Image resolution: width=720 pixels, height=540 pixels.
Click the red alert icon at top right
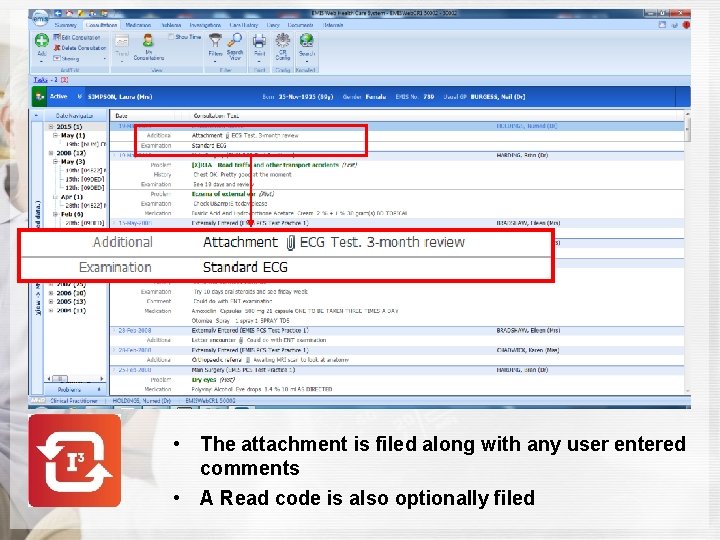point(686,25)
